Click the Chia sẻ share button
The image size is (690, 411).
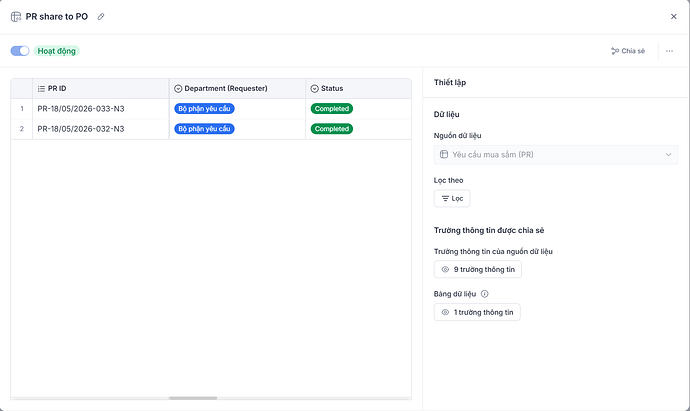point(628,51)
